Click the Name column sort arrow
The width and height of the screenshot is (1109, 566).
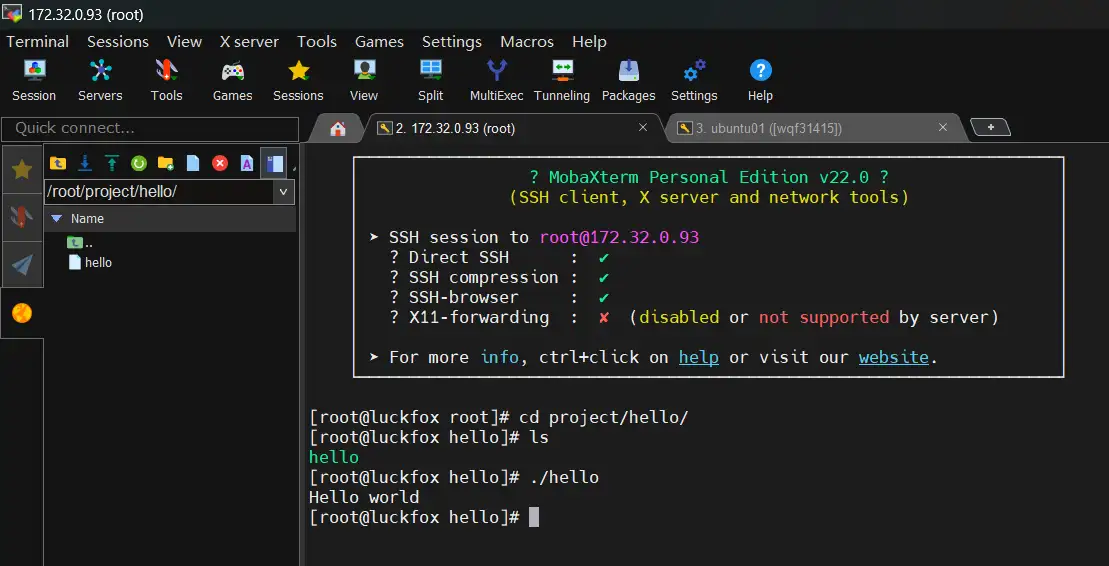tap(57, 218)
